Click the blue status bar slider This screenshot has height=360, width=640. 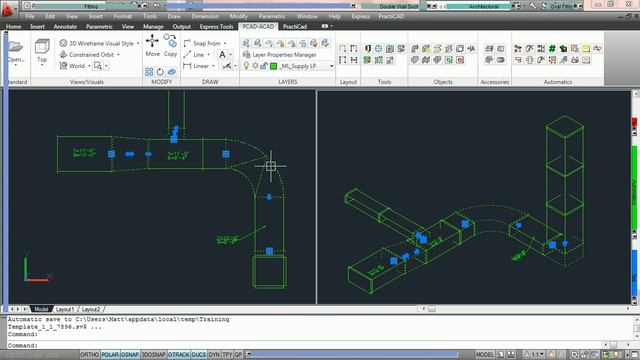click(x=354, y=354)
